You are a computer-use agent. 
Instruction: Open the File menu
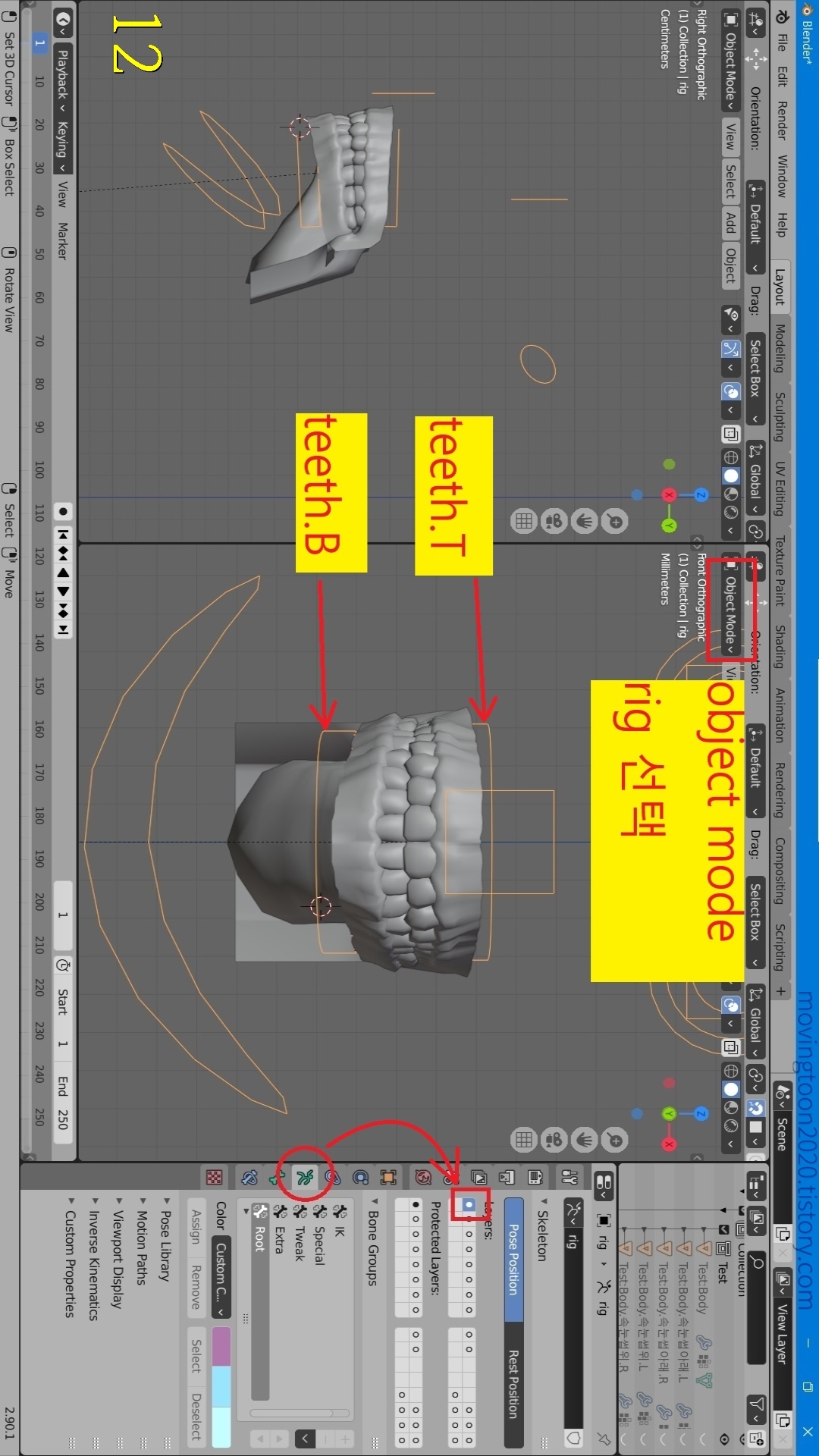pyautogui.click(x=782, y=42)
